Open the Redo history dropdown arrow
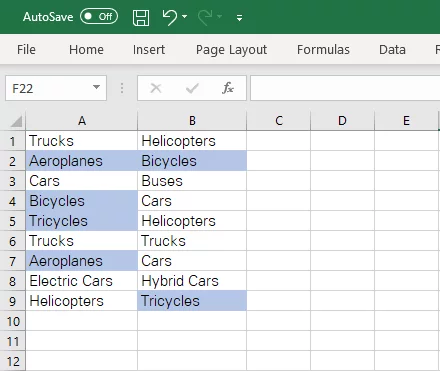This screenshot has width=440, height=371. 219,16
